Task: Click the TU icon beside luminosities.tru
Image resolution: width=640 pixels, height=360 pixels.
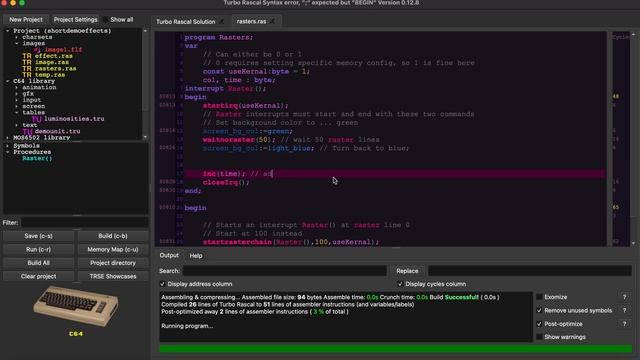Action: coord(37,119)
